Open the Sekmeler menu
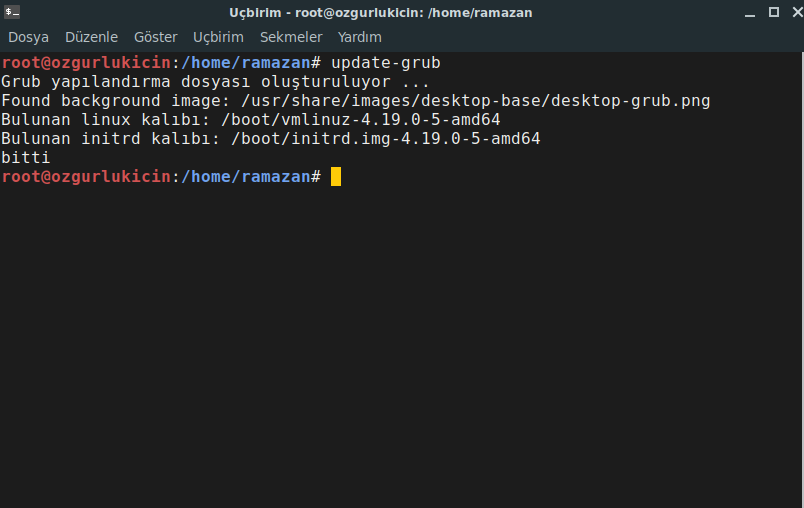Image resolution: width=804 pixels, height=508 pixels. [291, 37]
